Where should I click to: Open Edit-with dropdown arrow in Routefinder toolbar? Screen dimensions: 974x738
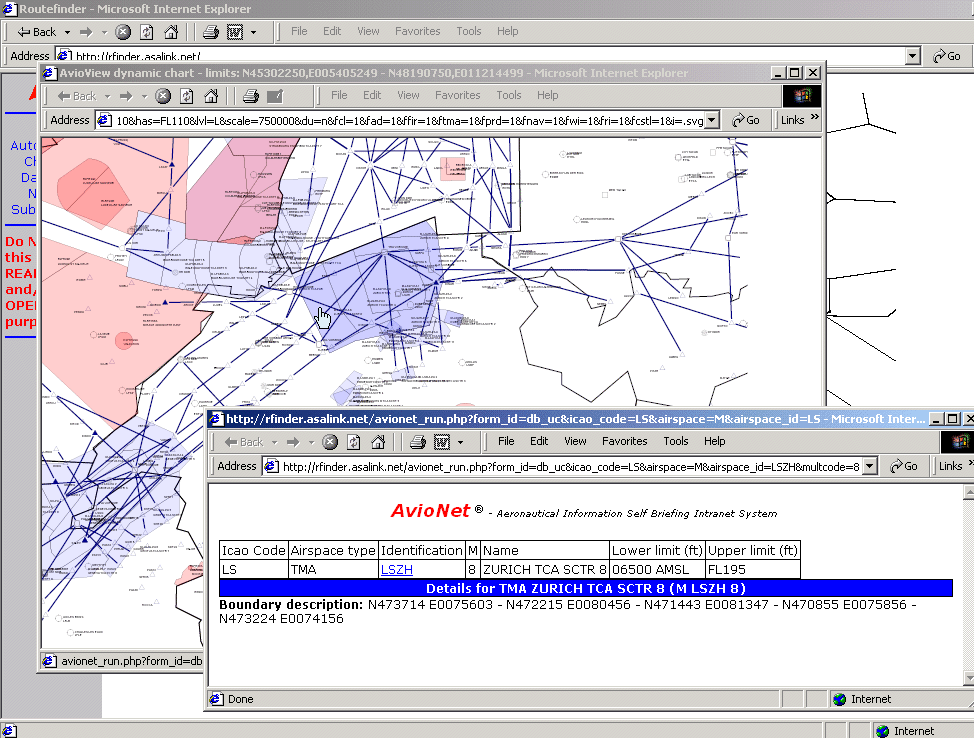(x=253, y=32)
